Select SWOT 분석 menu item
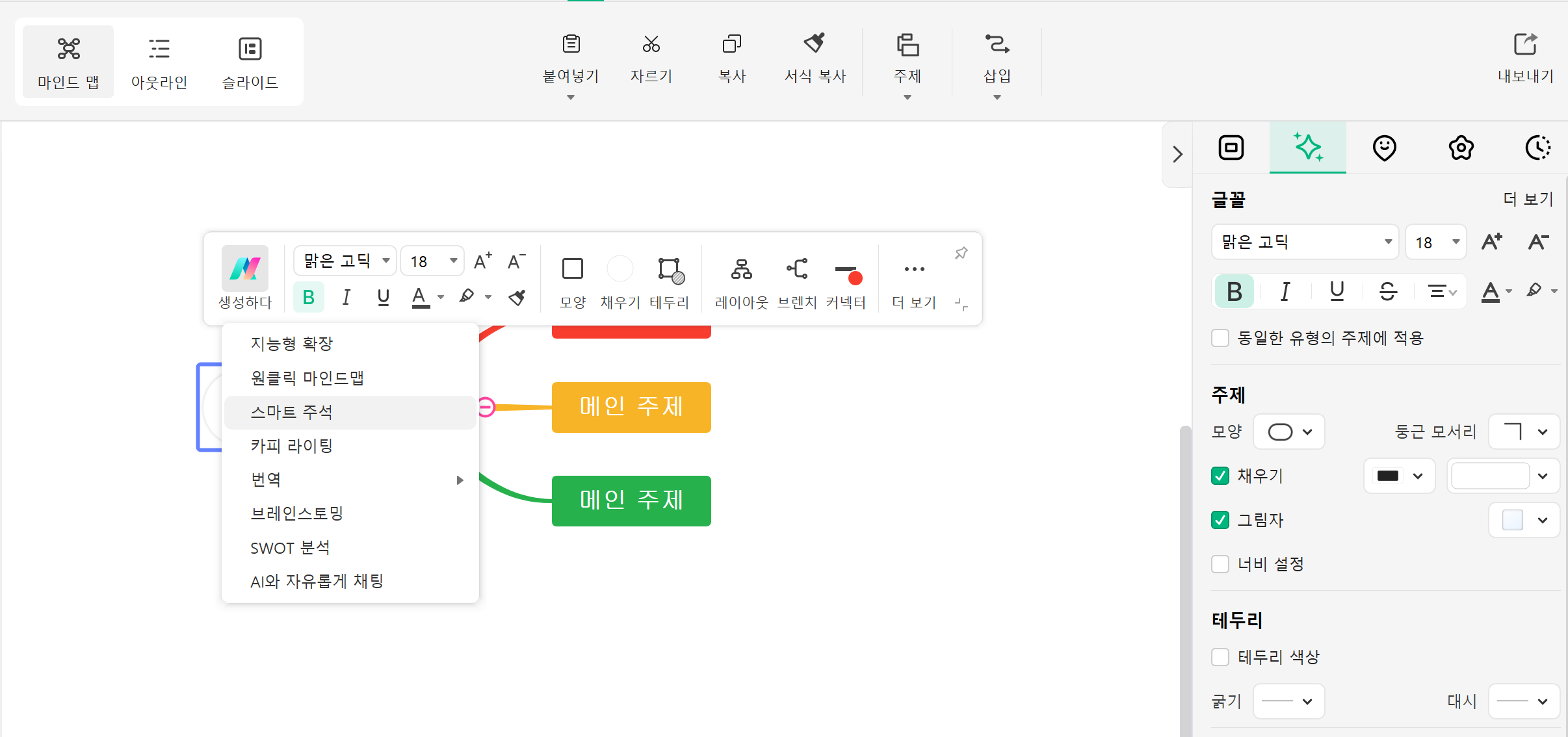The height and width of the screenshot is (737, 1568). [350, 548]
